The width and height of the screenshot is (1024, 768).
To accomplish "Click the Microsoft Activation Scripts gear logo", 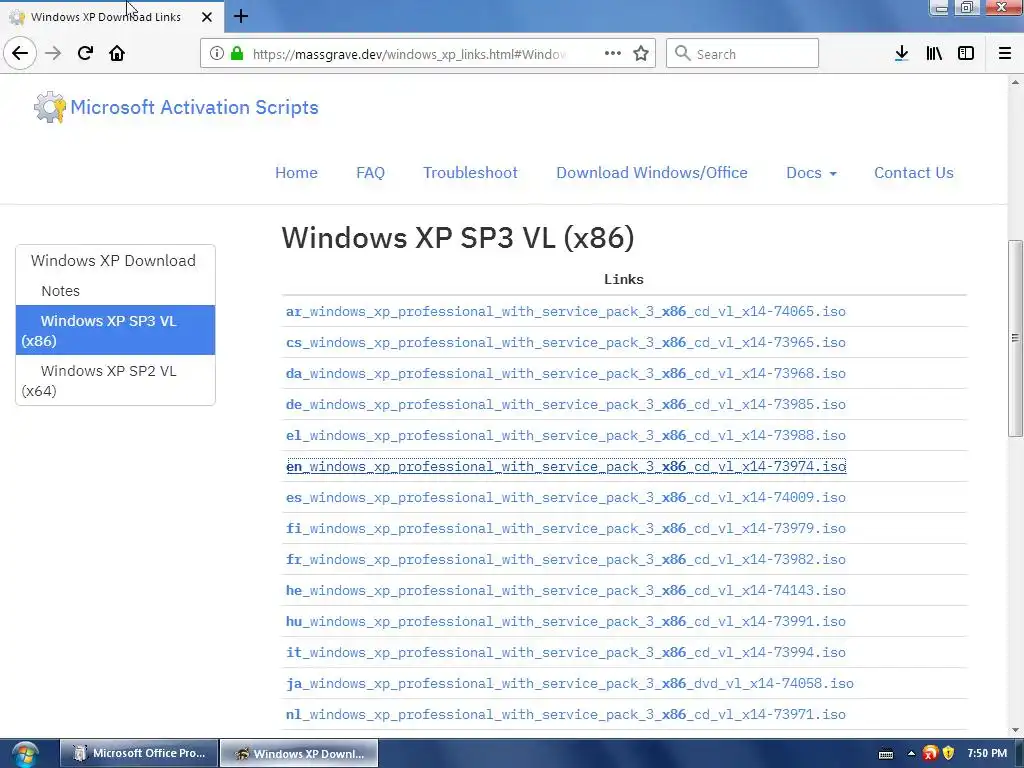I will point(50,107).
